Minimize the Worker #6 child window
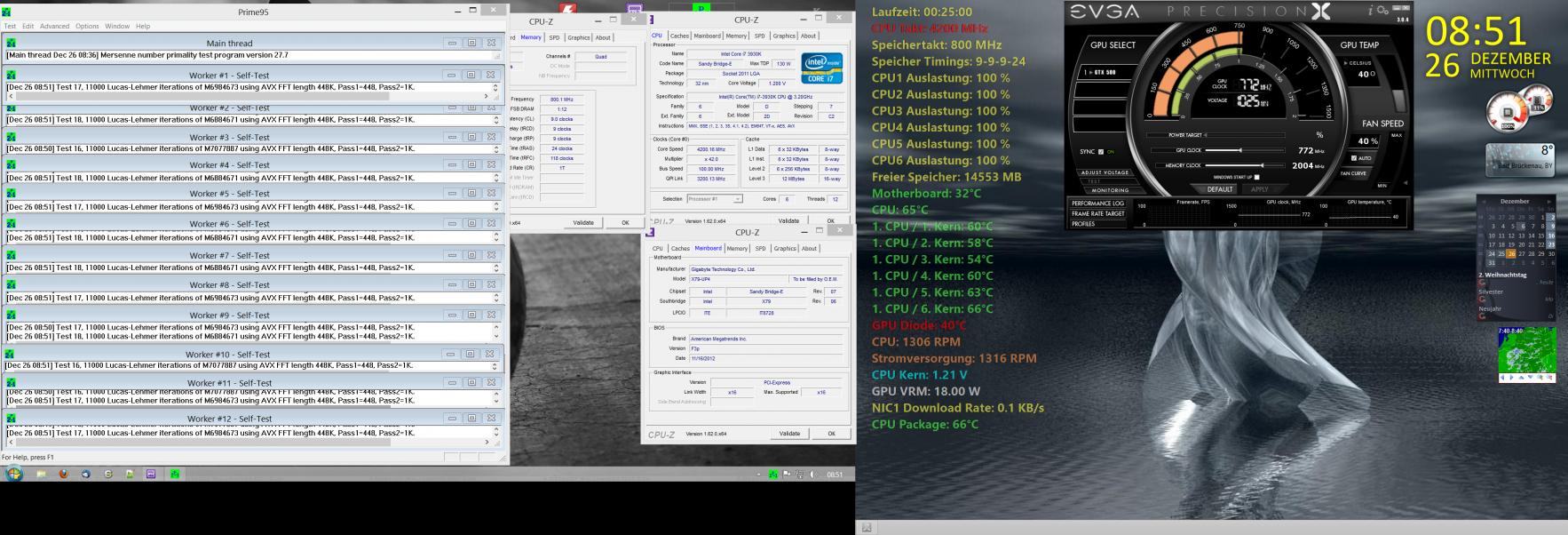 pos(452,224)
